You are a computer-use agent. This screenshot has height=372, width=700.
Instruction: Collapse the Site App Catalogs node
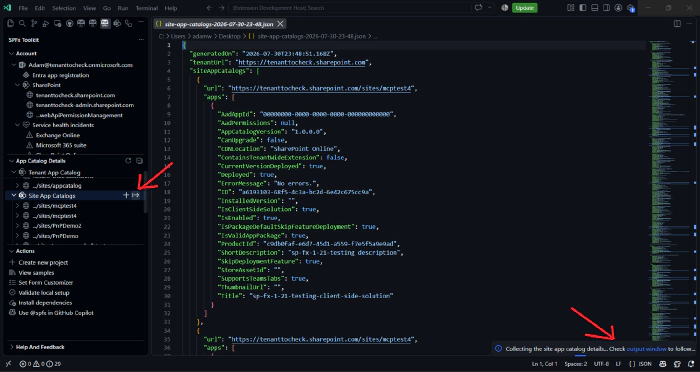point(14,195)
